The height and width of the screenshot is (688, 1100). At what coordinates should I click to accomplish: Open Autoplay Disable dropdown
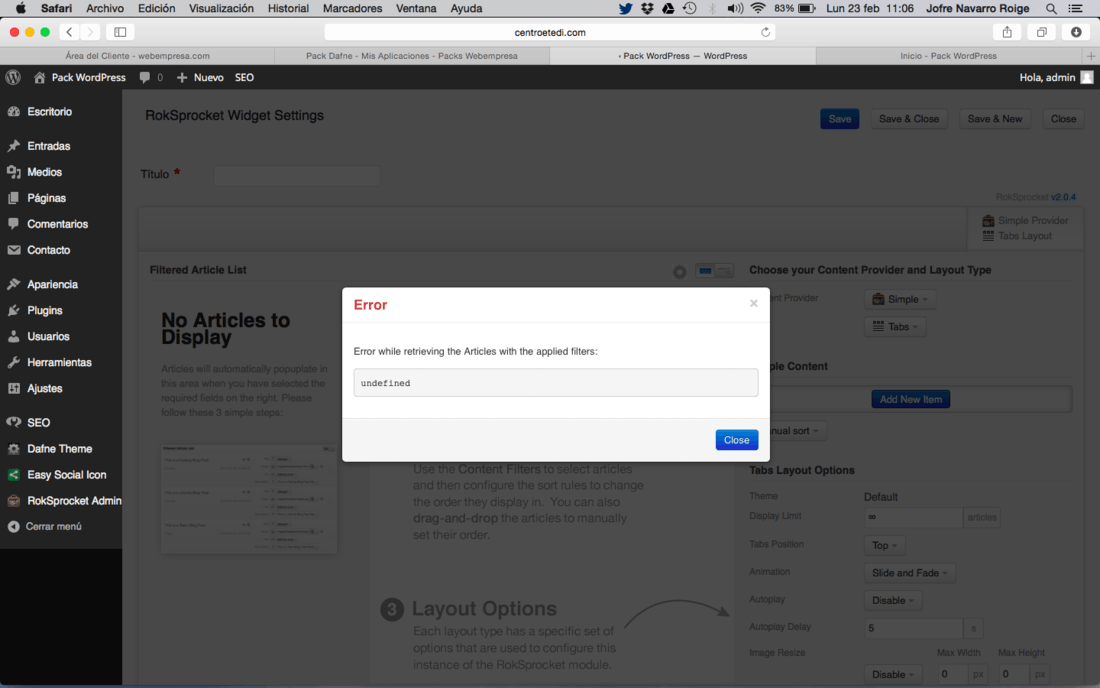coord(892,600)
